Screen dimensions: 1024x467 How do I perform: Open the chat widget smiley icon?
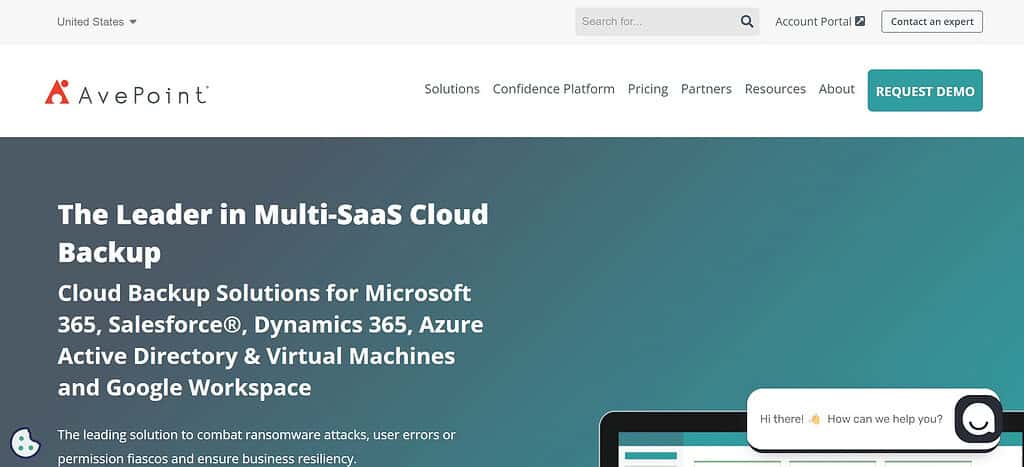(978, 419)
